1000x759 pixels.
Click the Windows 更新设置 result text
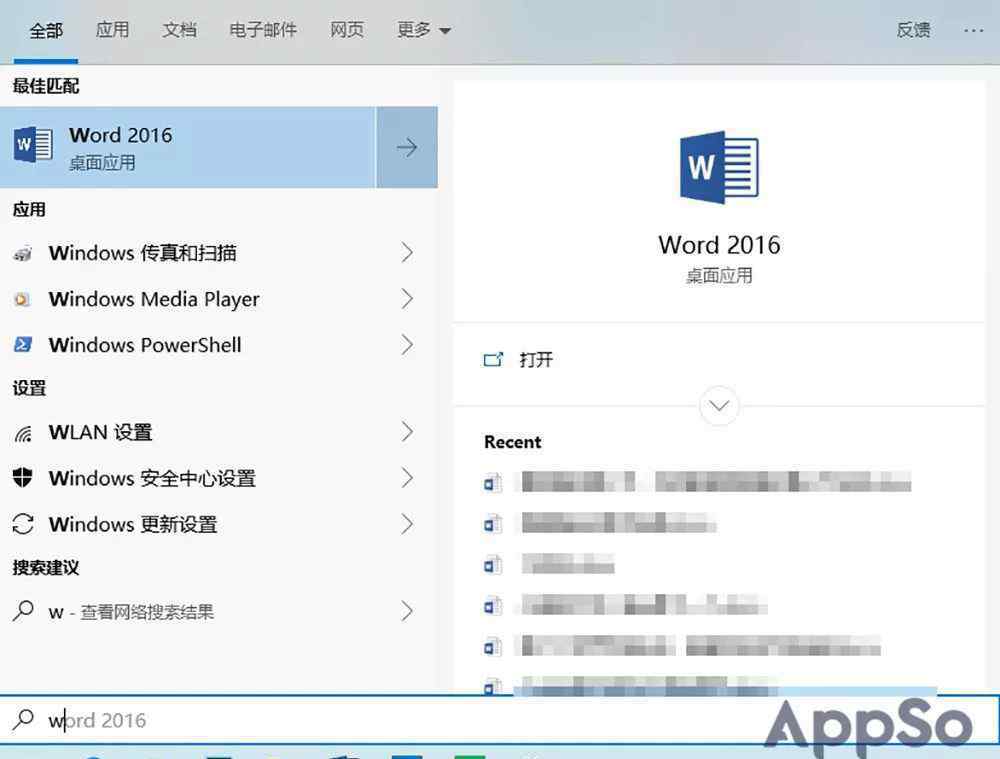133,524
